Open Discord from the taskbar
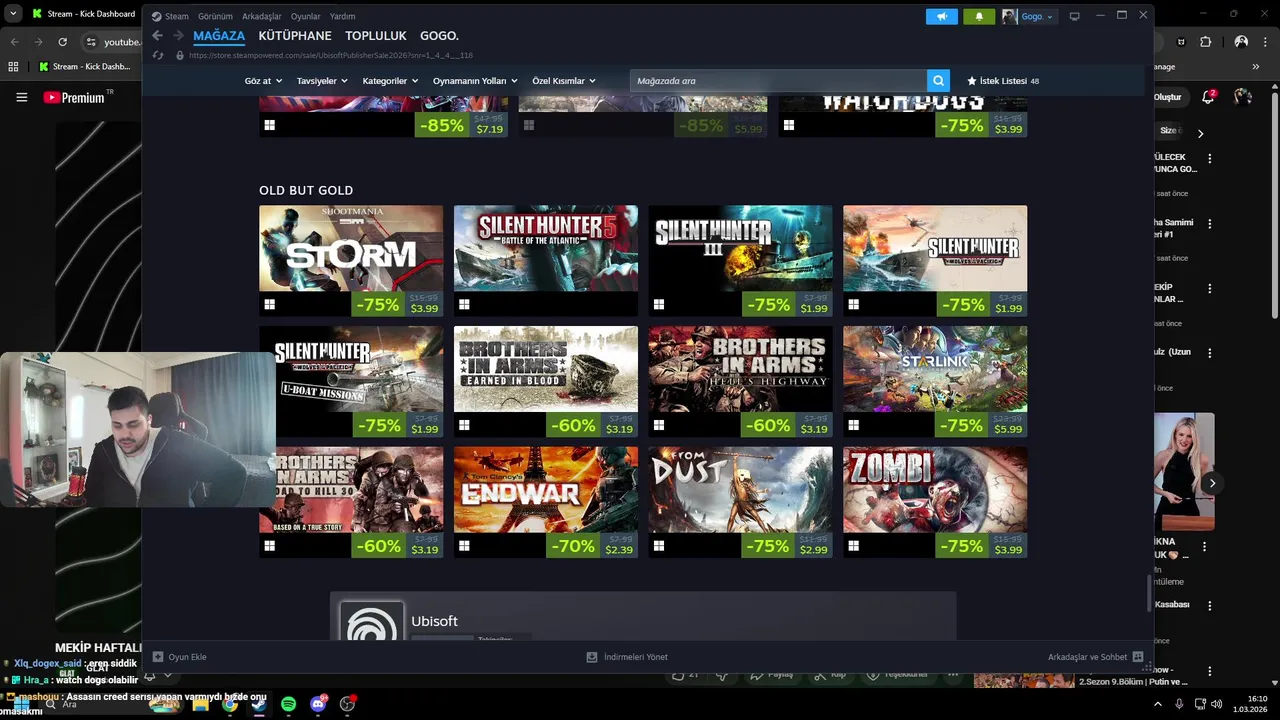1280x720 pixels. coord(318,704)
